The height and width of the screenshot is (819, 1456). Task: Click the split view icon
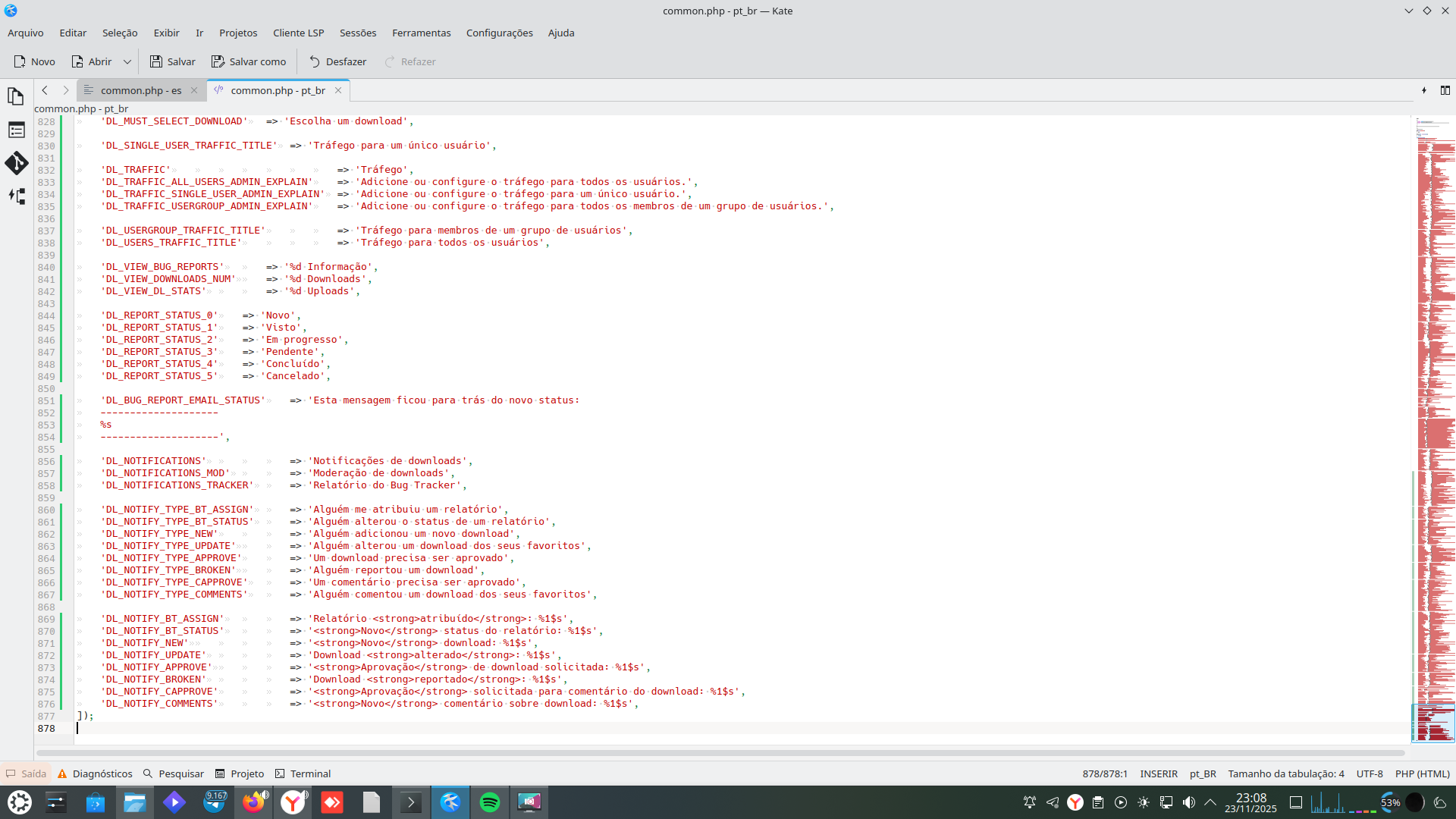click(1445, 90)
